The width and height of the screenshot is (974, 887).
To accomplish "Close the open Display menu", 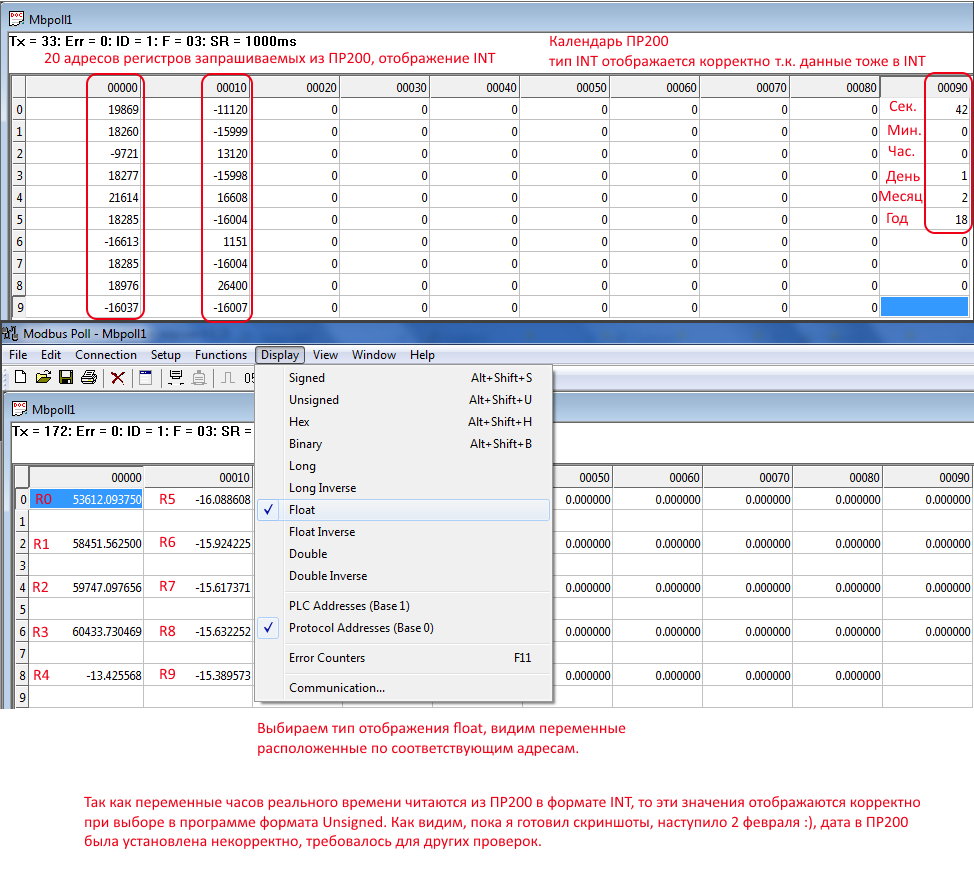I will [280, 355].
